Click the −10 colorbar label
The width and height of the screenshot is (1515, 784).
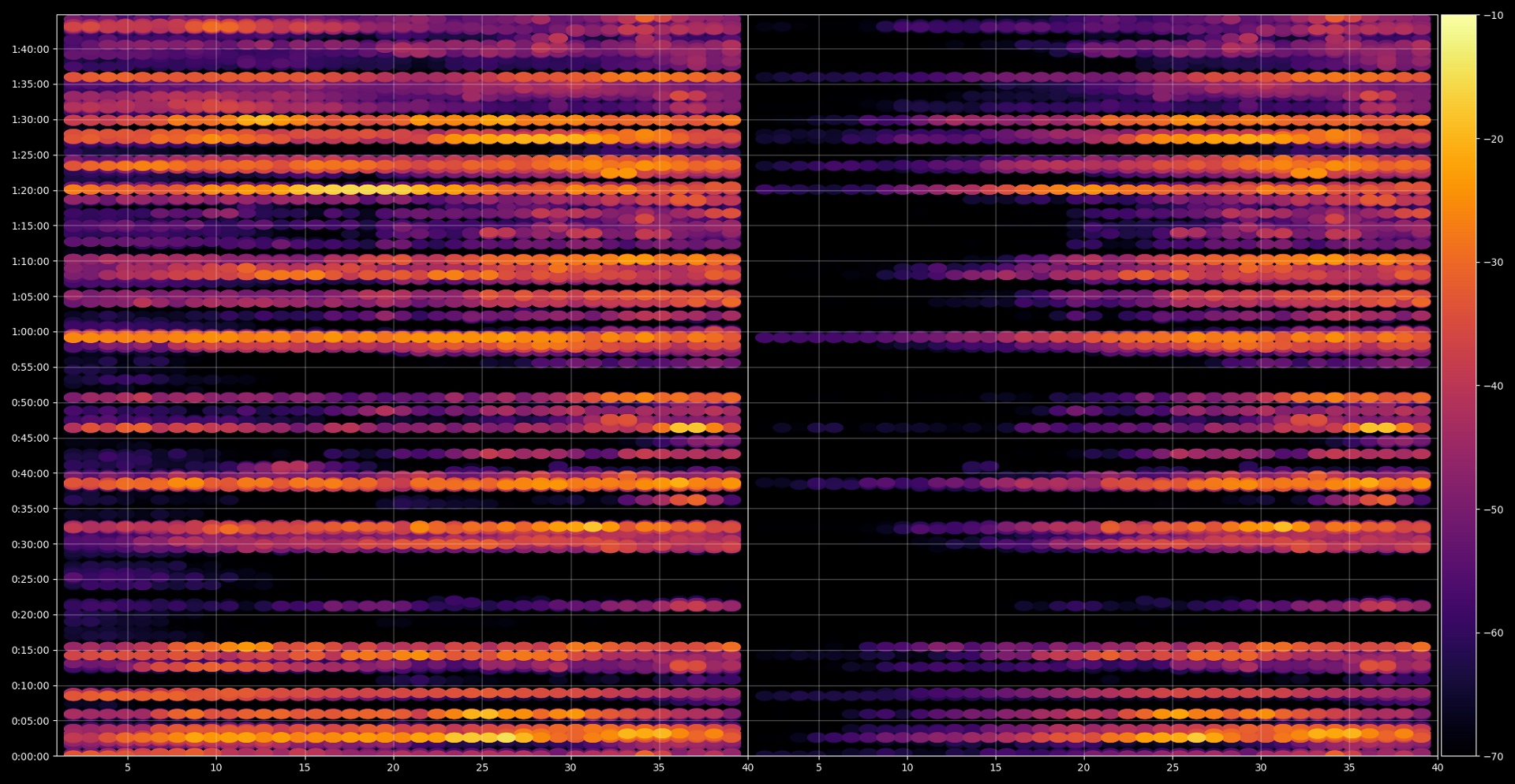tap(1494, 15)
